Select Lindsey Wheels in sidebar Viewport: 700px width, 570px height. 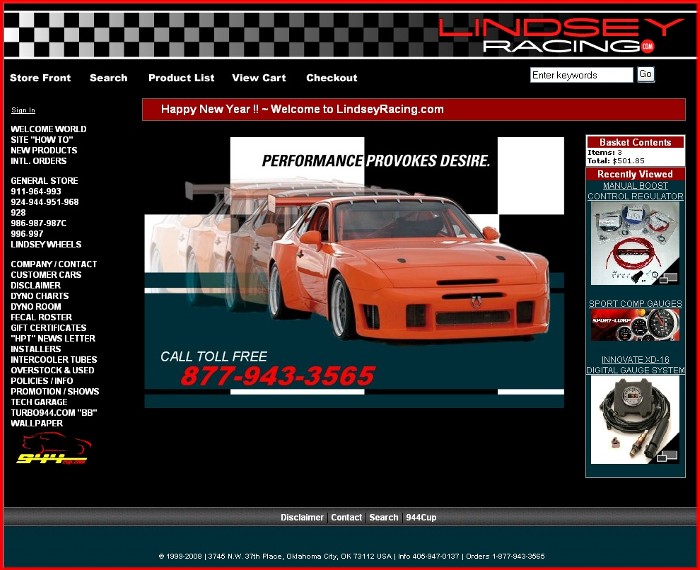(46, 244)
